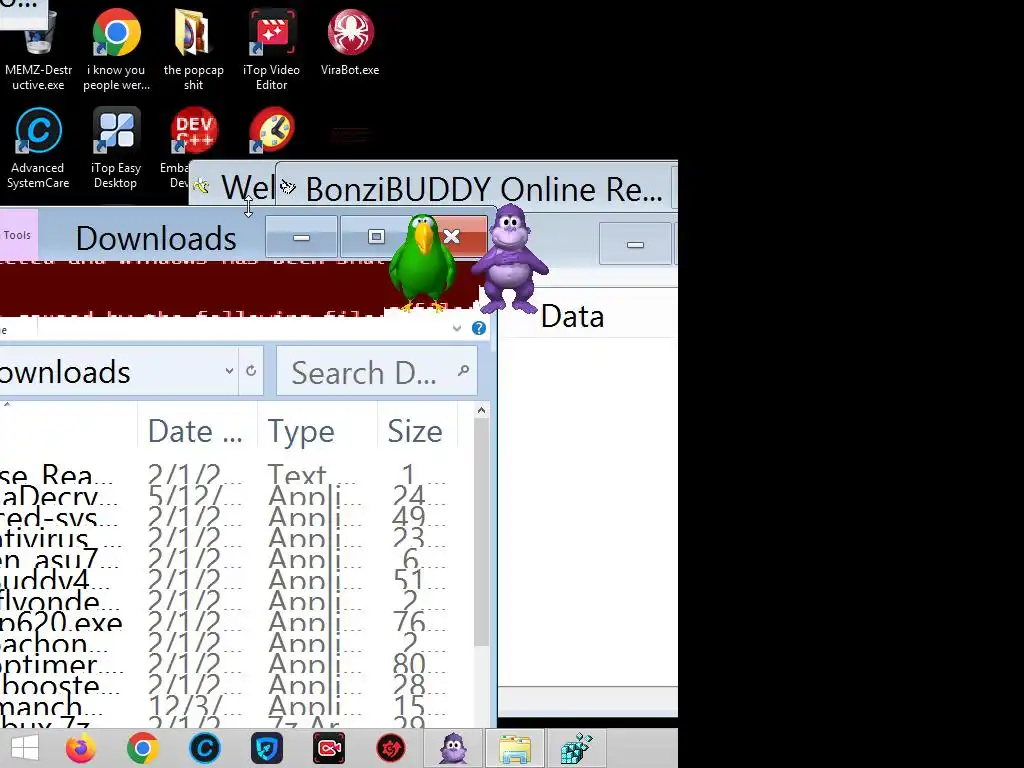Focus the Search Downloads field
Screen dimensions: 1024x768
(x=377, y=371)
